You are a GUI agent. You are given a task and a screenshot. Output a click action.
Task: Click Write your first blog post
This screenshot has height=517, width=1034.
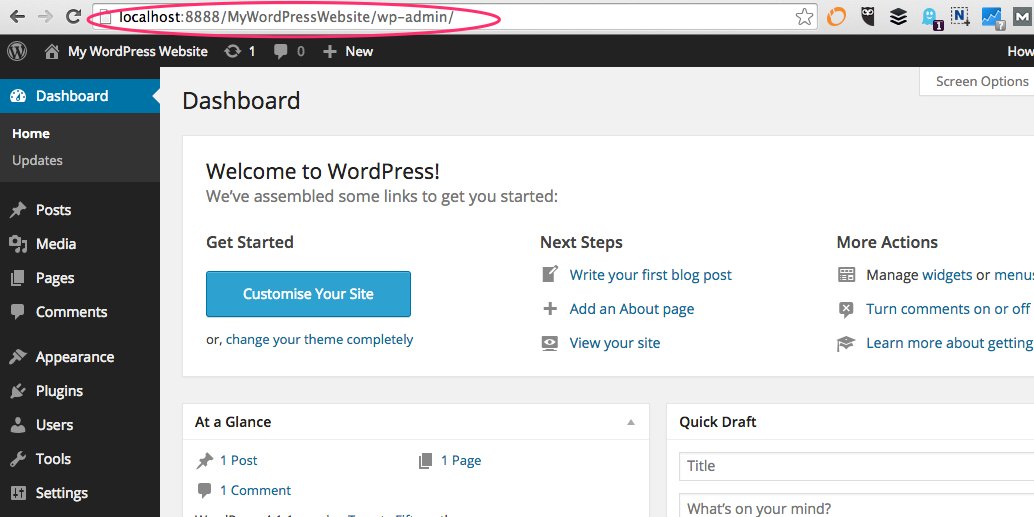coord(650,275)
